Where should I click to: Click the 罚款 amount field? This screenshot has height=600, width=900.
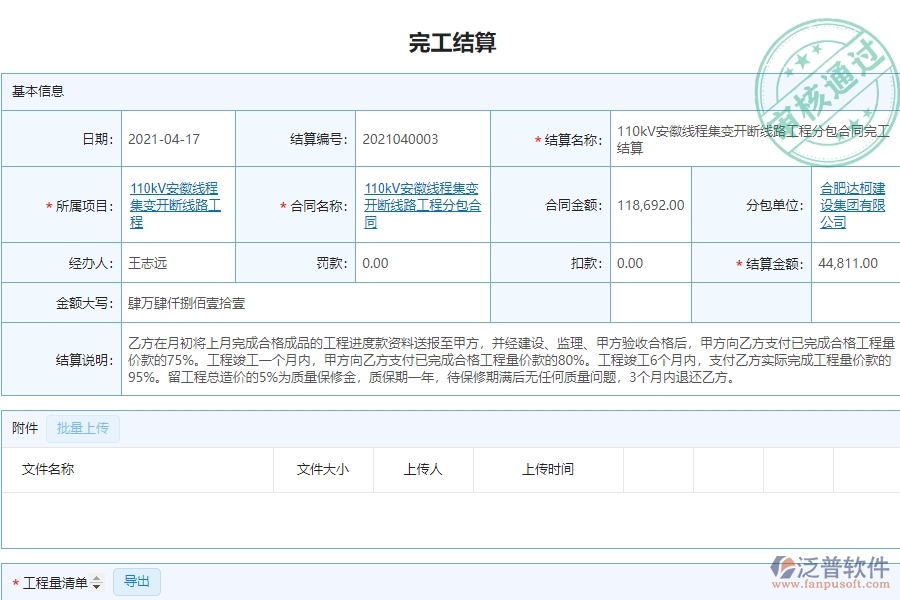[x=376, y=263]
